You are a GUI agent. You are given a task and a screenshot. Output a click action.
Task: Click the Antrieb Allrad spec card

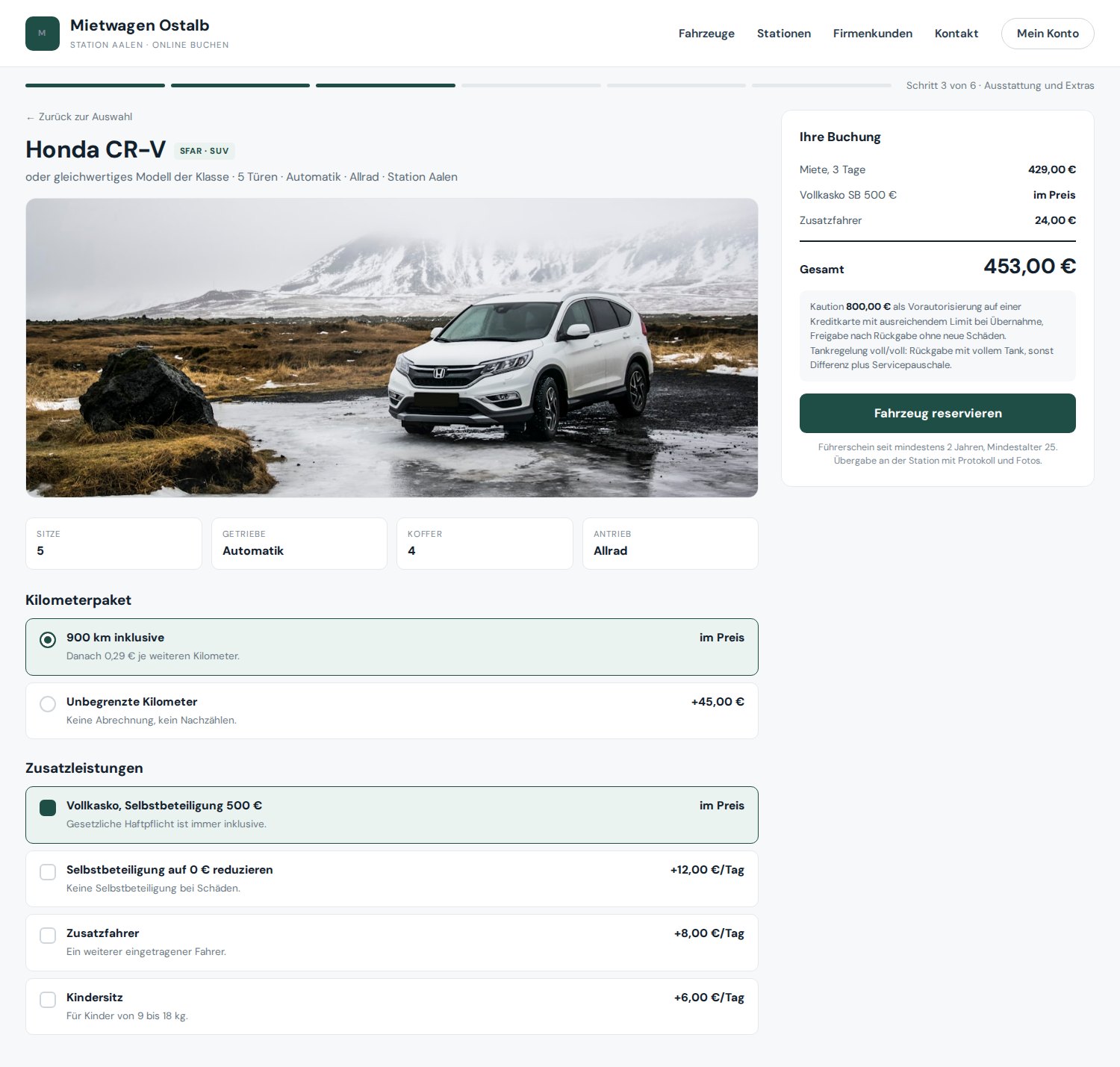point(671,544)
